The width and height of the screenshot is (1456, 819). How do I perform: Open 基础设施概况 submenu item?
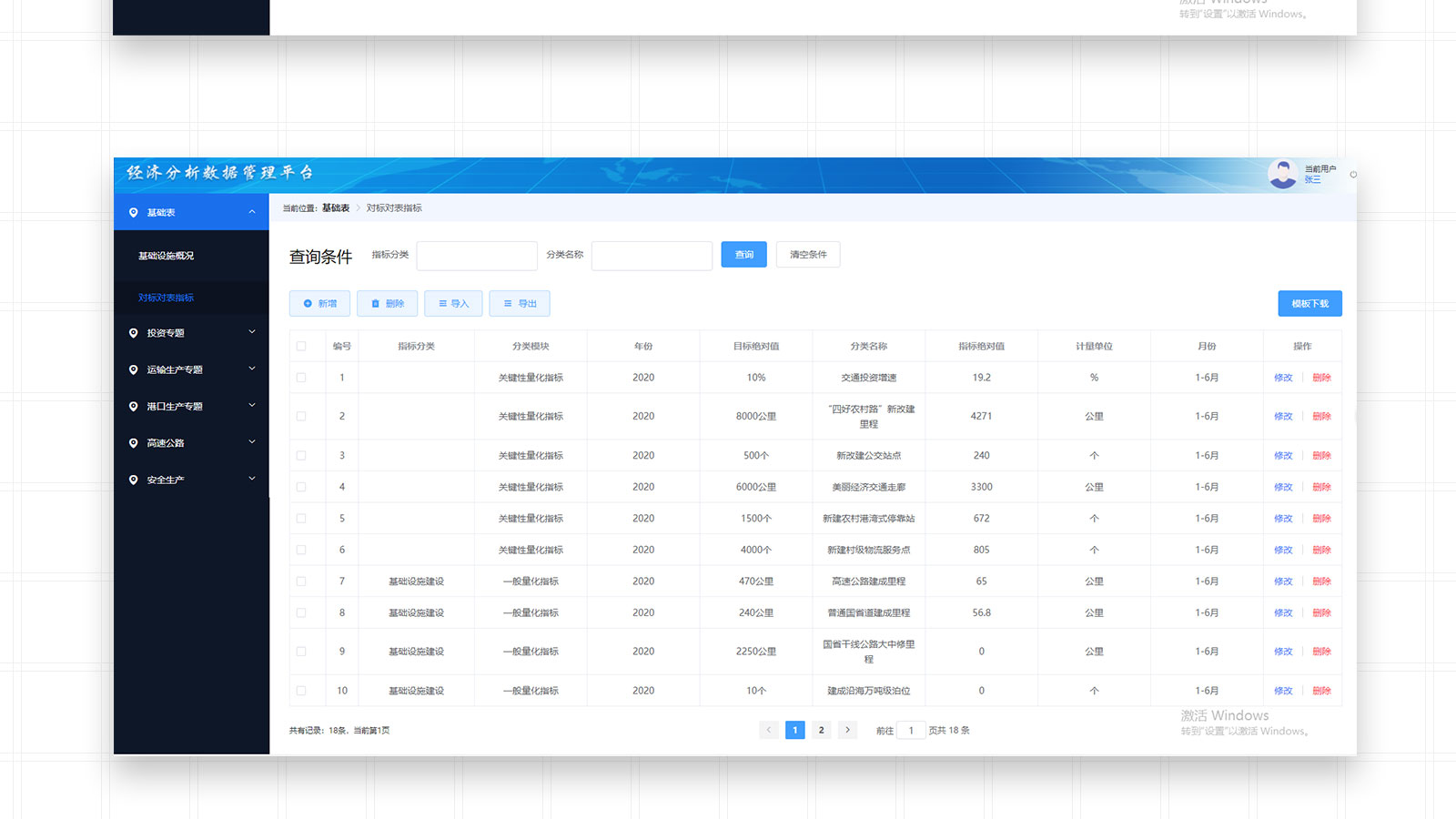tap(166, 256)
